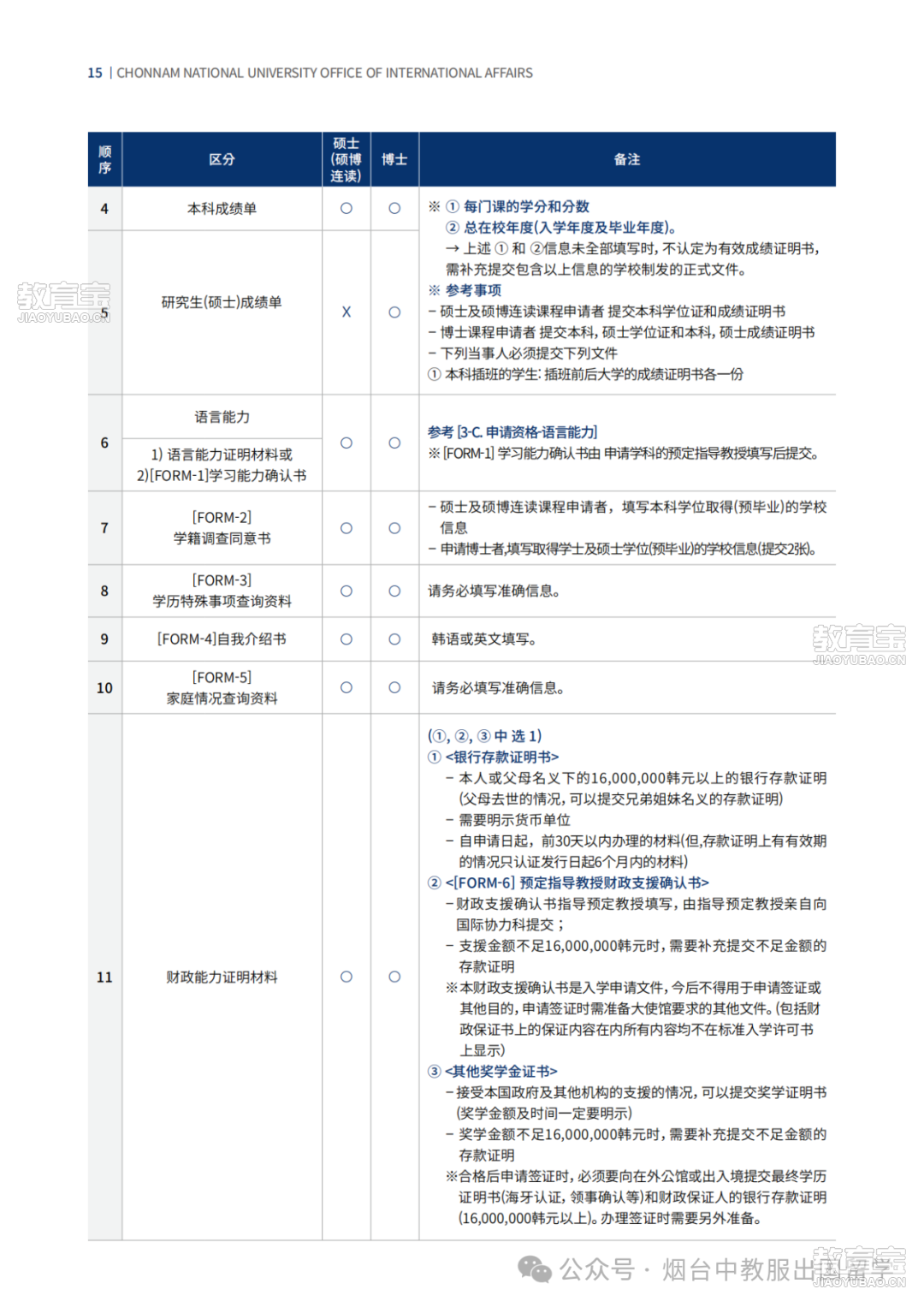Viewport: 924px width, 1307px height.
Task: Click the heading "② <[FORM-6] 预定指导教授财政支援确认书>"
Action: coord(568,883)
